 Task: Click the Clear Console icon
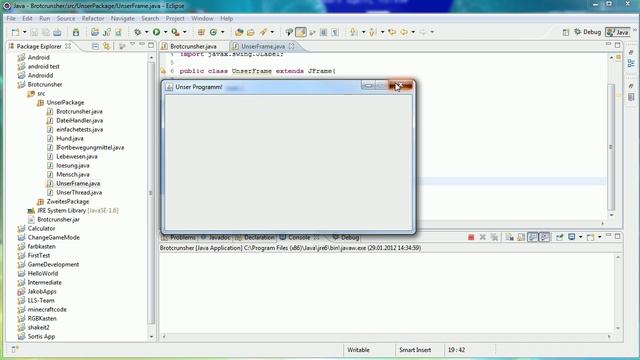click(x=509, y=237)
